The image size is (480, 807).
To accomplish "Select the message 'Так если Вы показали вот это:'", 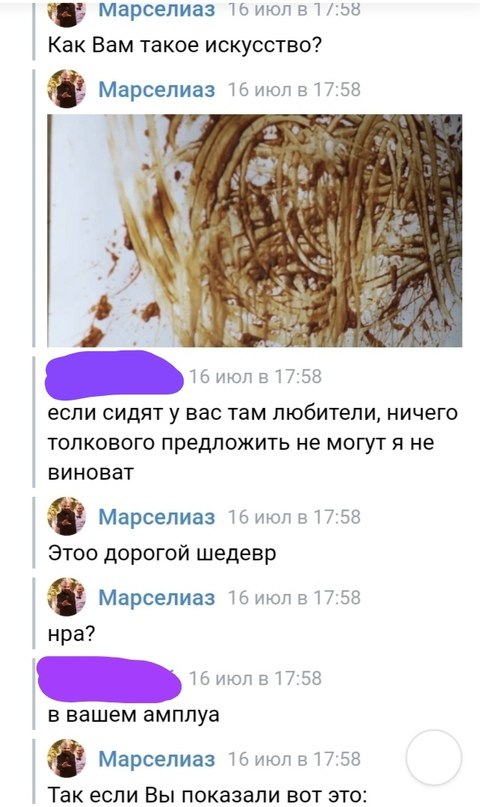I will click(x=207, y=795).
